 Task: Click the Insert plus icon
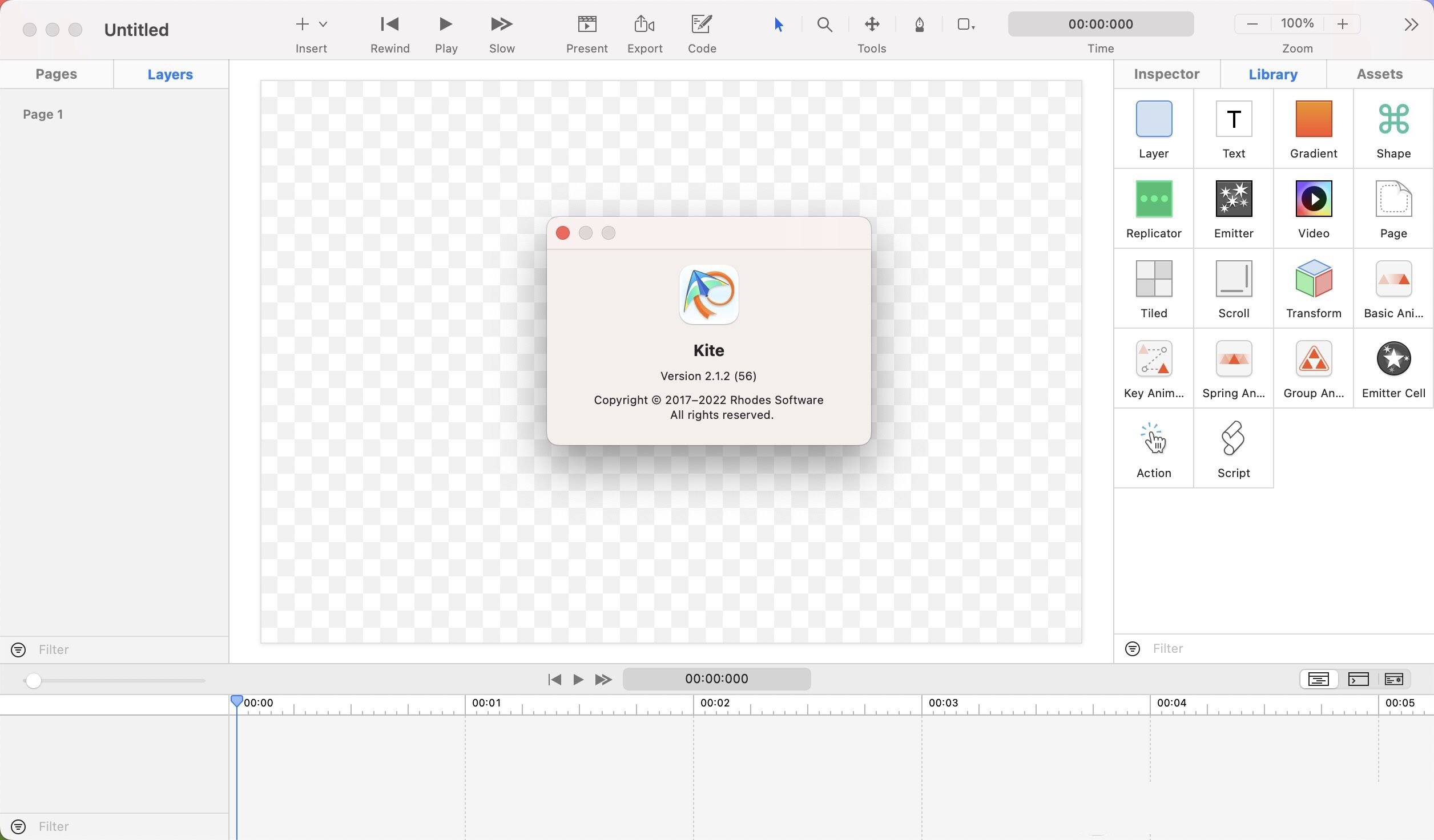pyautogui.click(x=302, y=24)
